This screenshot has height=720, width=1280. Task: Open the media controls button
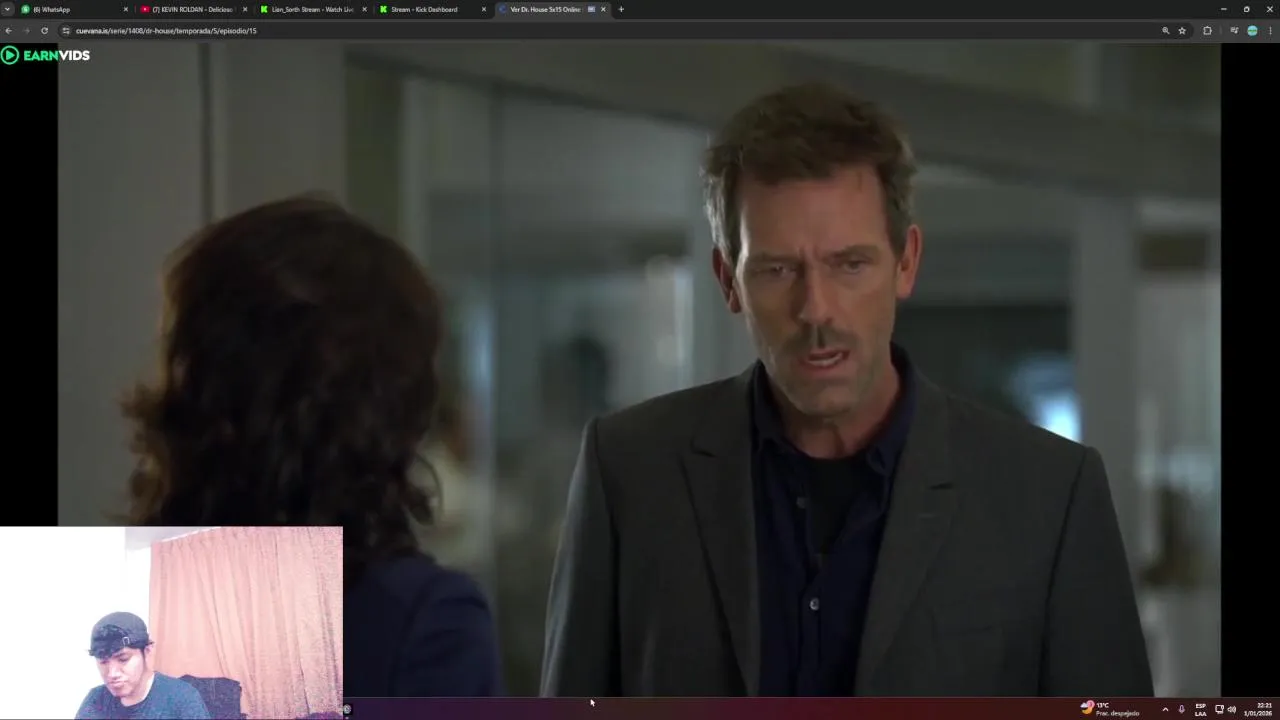pos(1234,31)
